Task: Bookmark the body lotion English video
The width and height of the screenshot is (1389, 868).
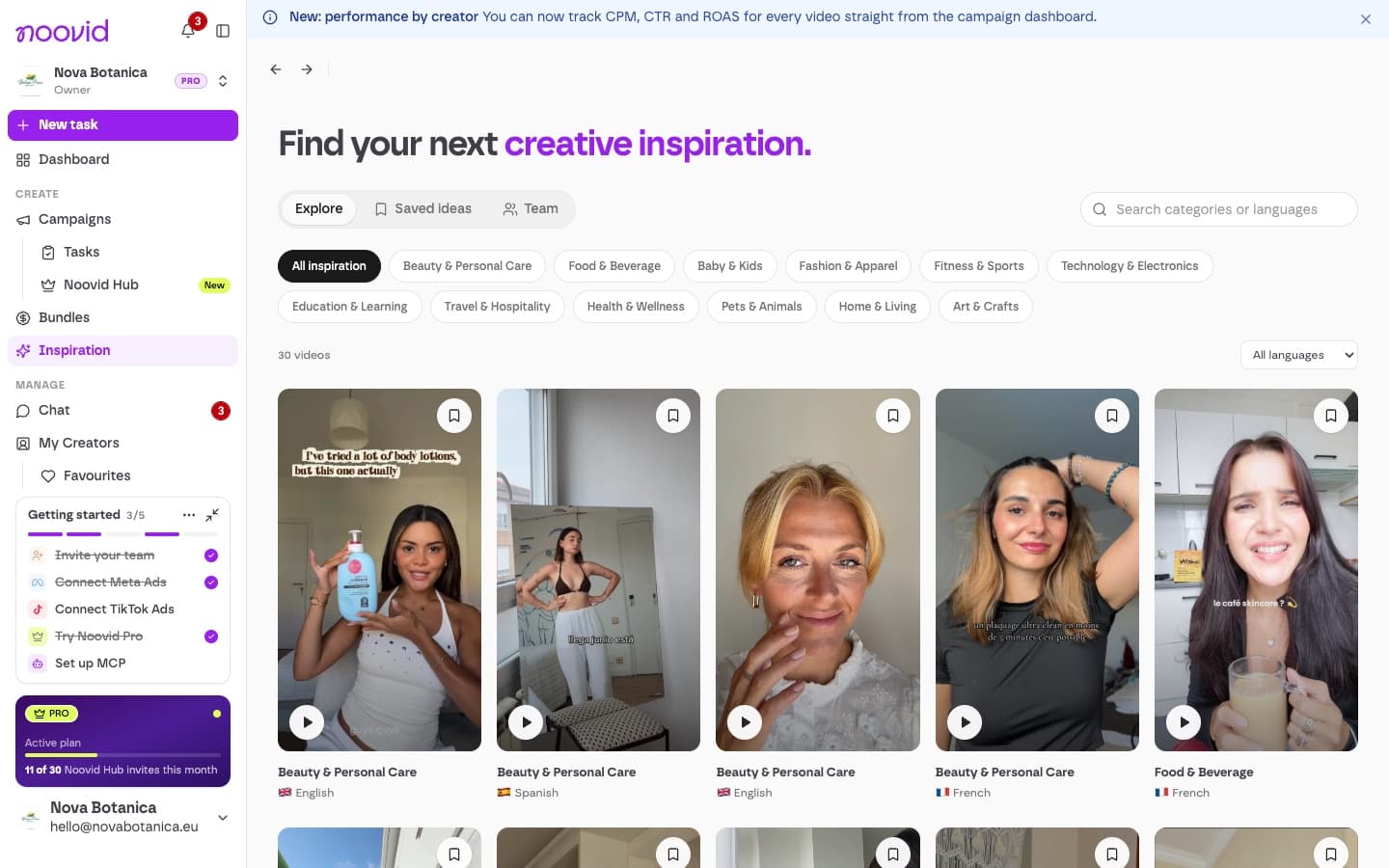Action: pyautogui.click(x=454, y=416)
